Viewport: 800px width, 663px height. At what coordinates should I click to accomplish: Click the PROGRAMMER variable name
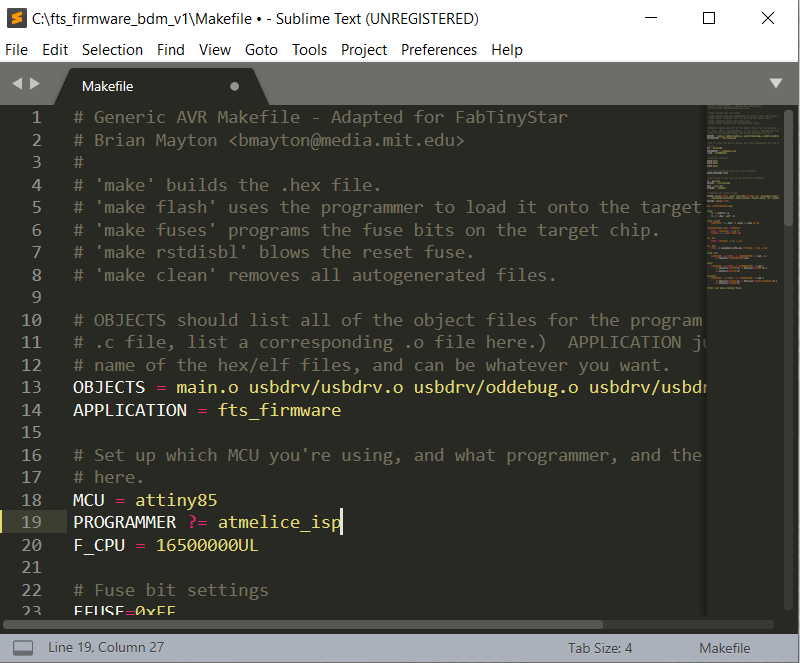click(x=124, y=523)
